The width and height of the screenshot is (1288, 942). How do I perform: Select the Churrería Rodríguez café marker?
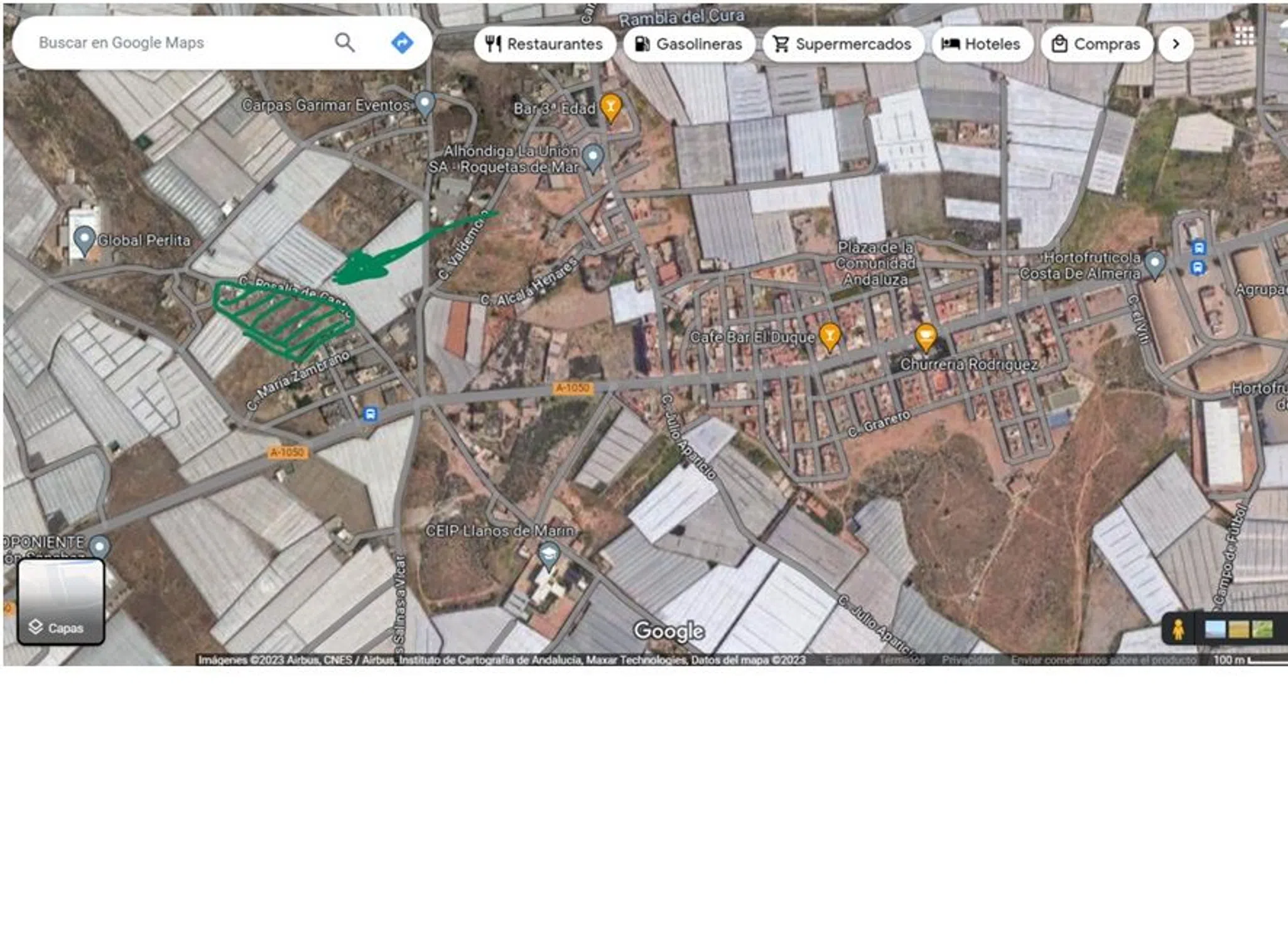point(925,337)
